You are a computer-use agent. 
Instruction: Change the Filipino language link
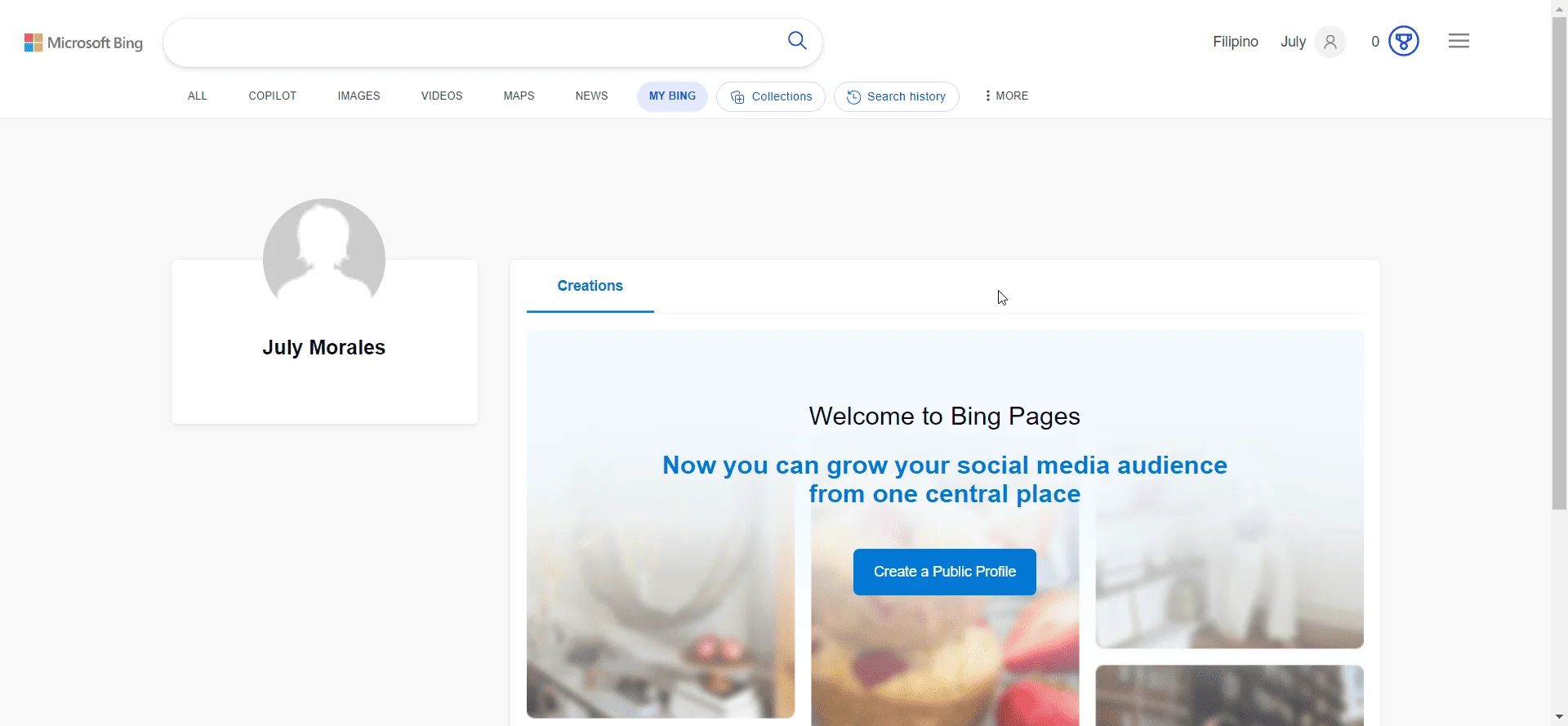coord(1236,42)
